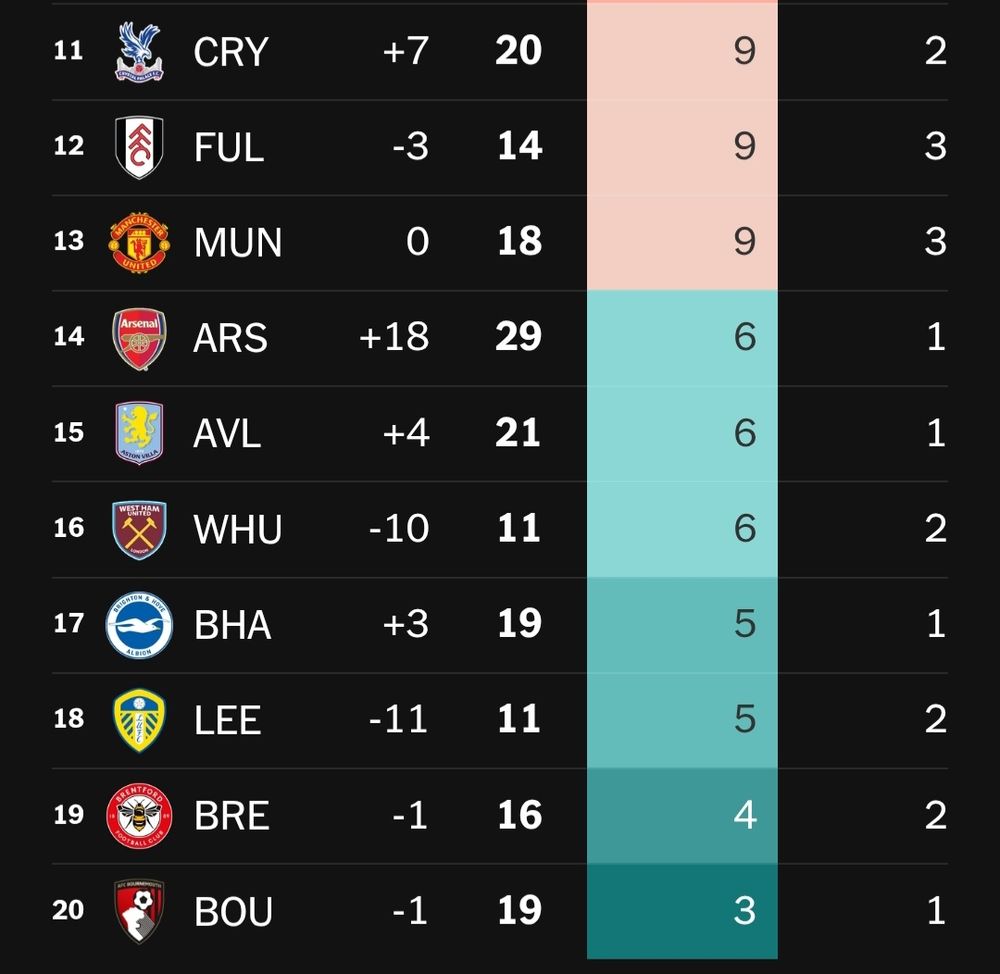Click the Crystal Palace club crest

[x=139, y=51]
